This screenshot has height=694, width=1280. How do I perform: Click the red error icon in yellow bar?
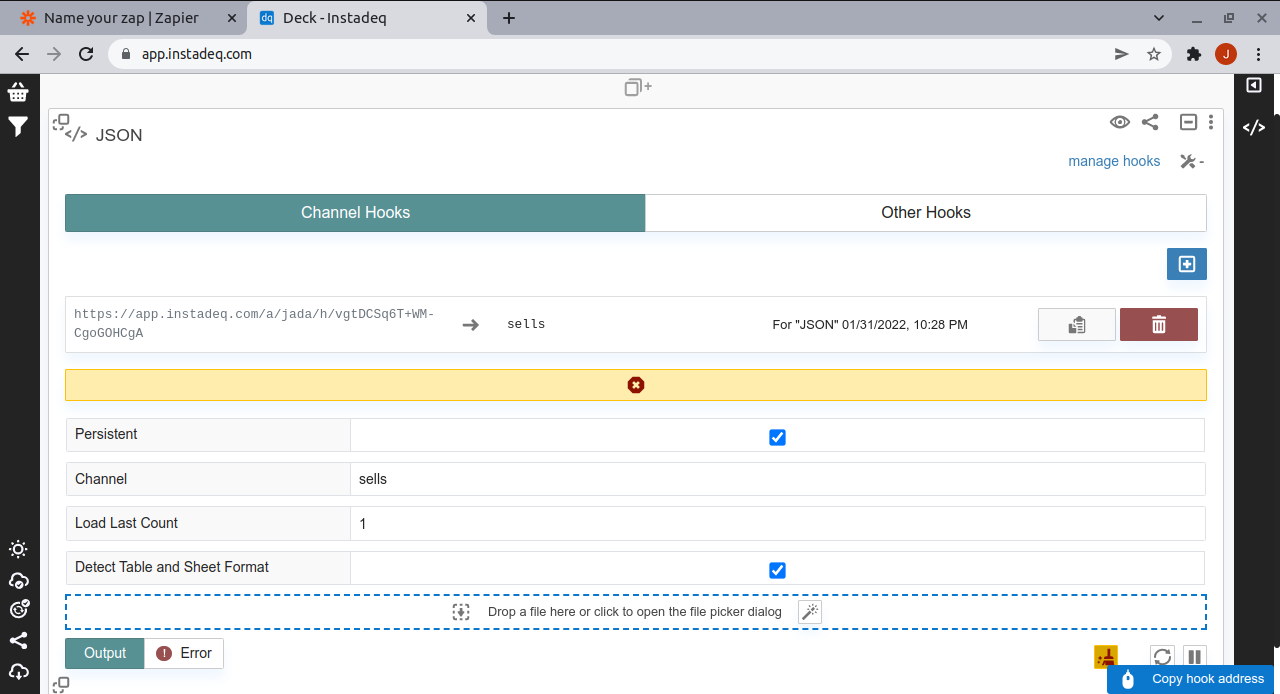pos(636,385)
